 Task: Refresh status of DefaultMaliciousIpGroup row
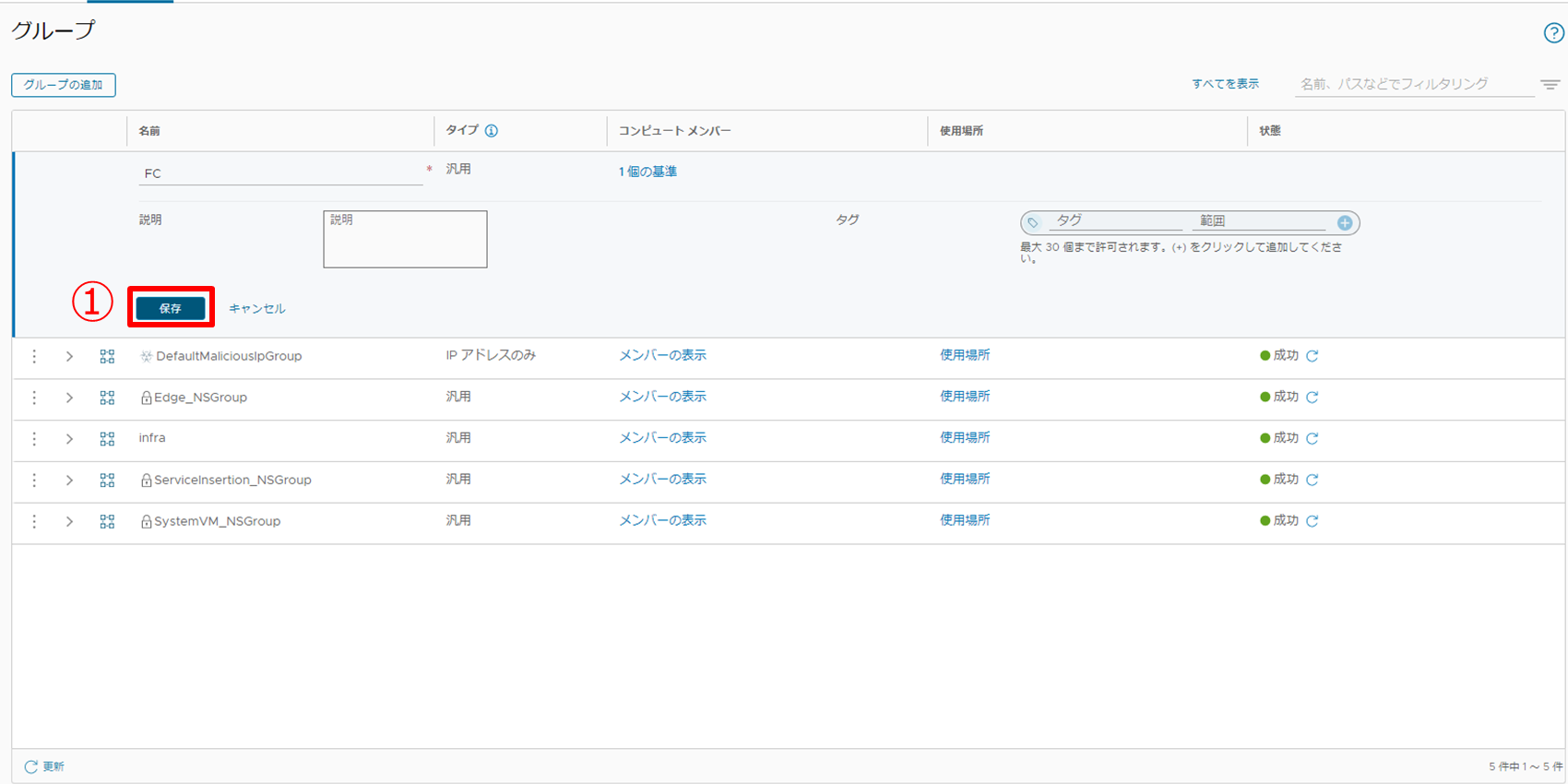click(x=1313, y=356)
